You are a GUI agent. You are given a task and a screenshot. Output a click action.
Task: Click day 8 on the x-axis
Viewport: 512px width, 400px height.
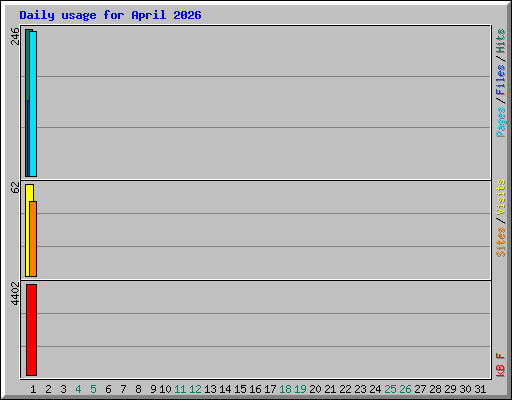tap(138, 389)
